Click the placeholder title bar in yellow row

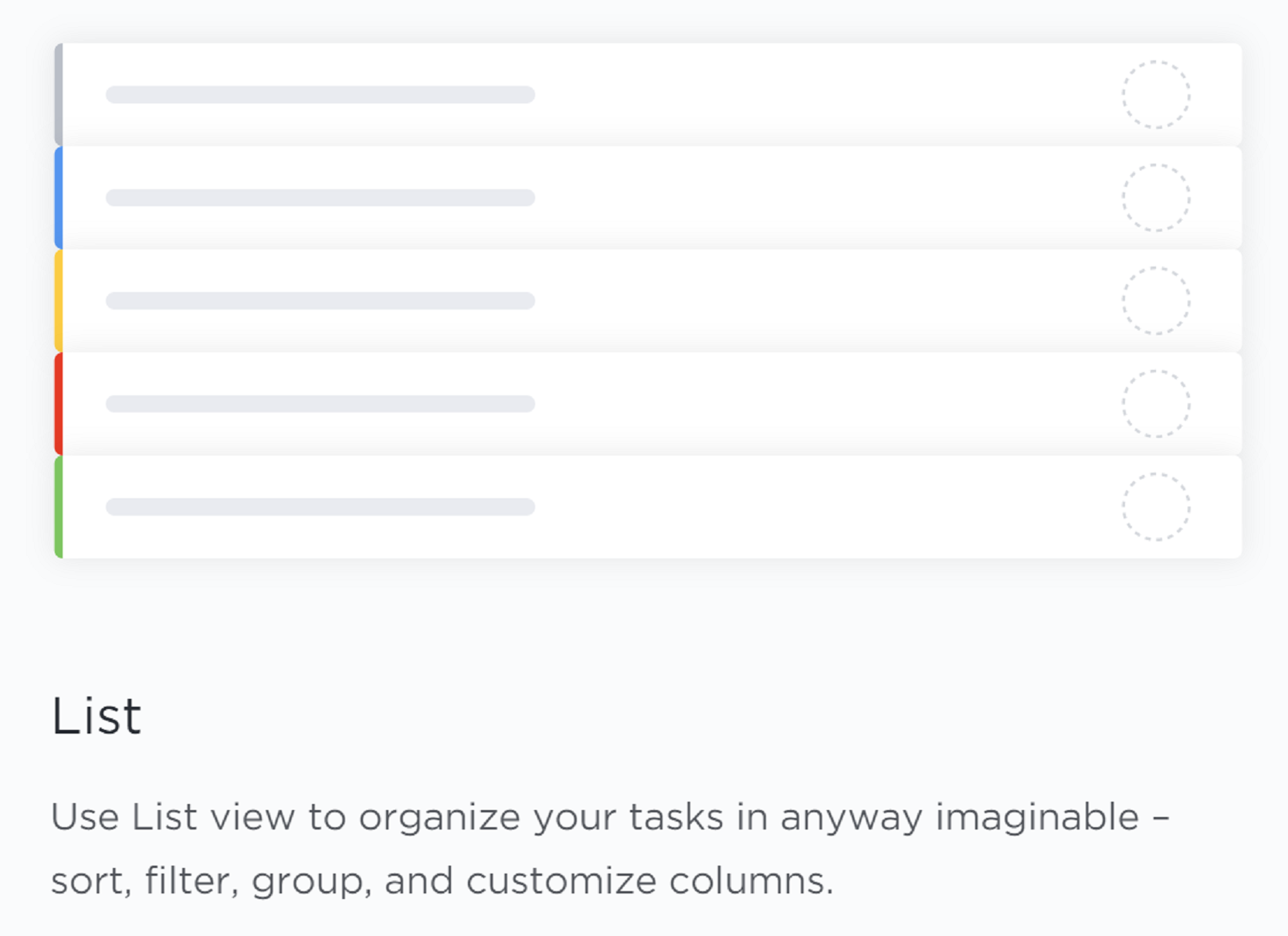click(320, 300)
